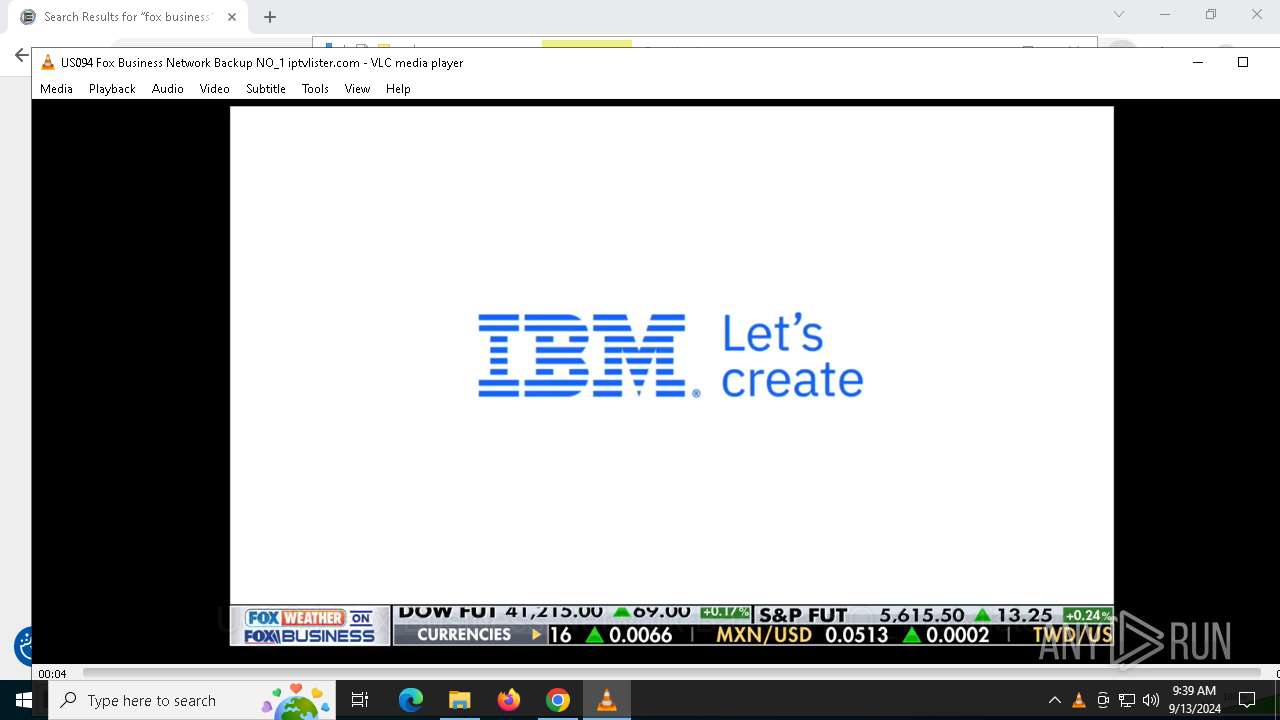
Task: Open the Windows Start menu
Action: [24, 700]
